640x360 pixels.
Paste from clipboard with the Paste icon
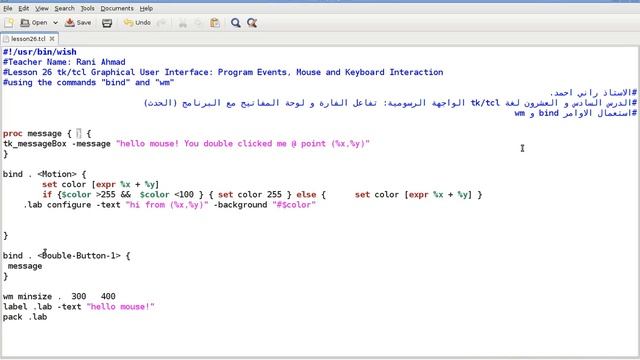215,23
